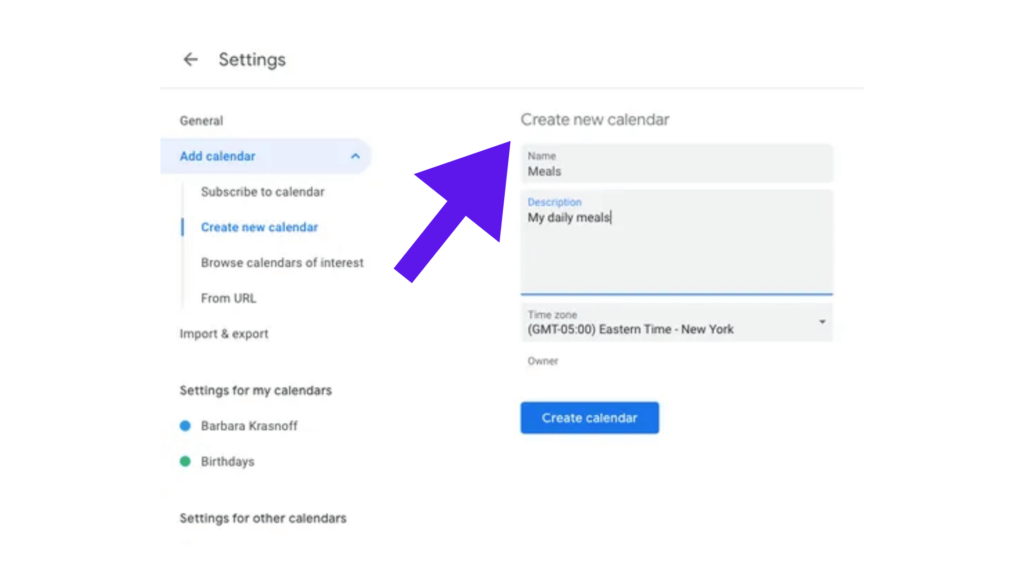Open Import & export settings
Image resolution: width=1024 pixels, height=576 pixels.
[224, 334]
